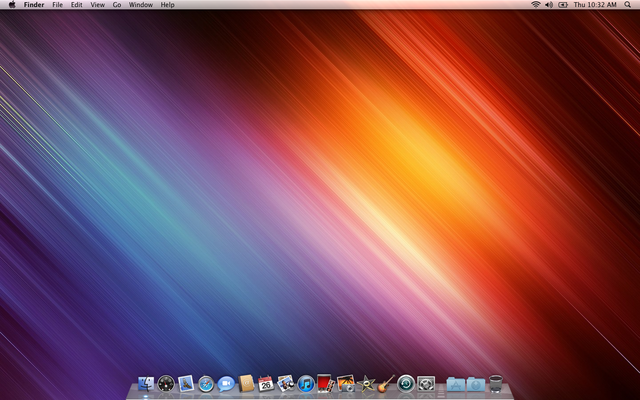640x400 pixels.
Task: Open iCal calendar icon in Dock
Action: 266,384
